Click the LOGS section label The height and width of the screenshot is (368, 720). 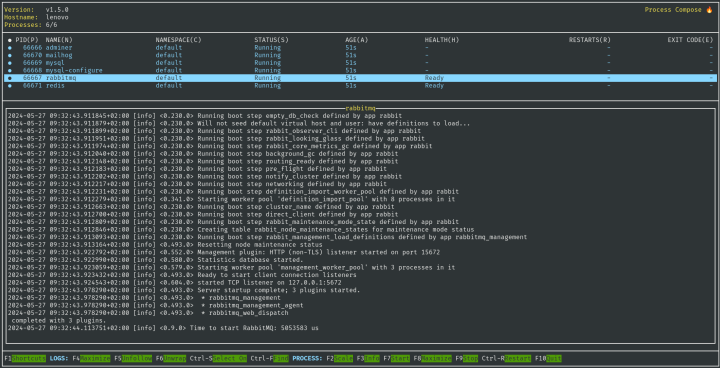[59, 358]
